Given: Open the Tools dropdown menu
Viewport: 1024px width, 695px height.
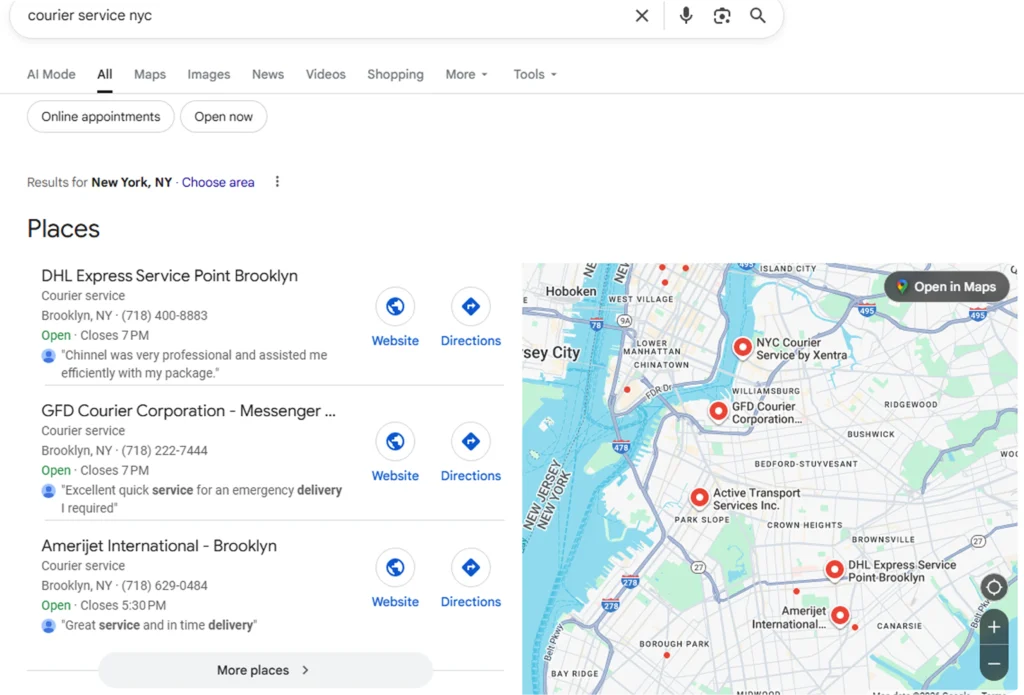Looking at the screenshot, I should [534, 74].
